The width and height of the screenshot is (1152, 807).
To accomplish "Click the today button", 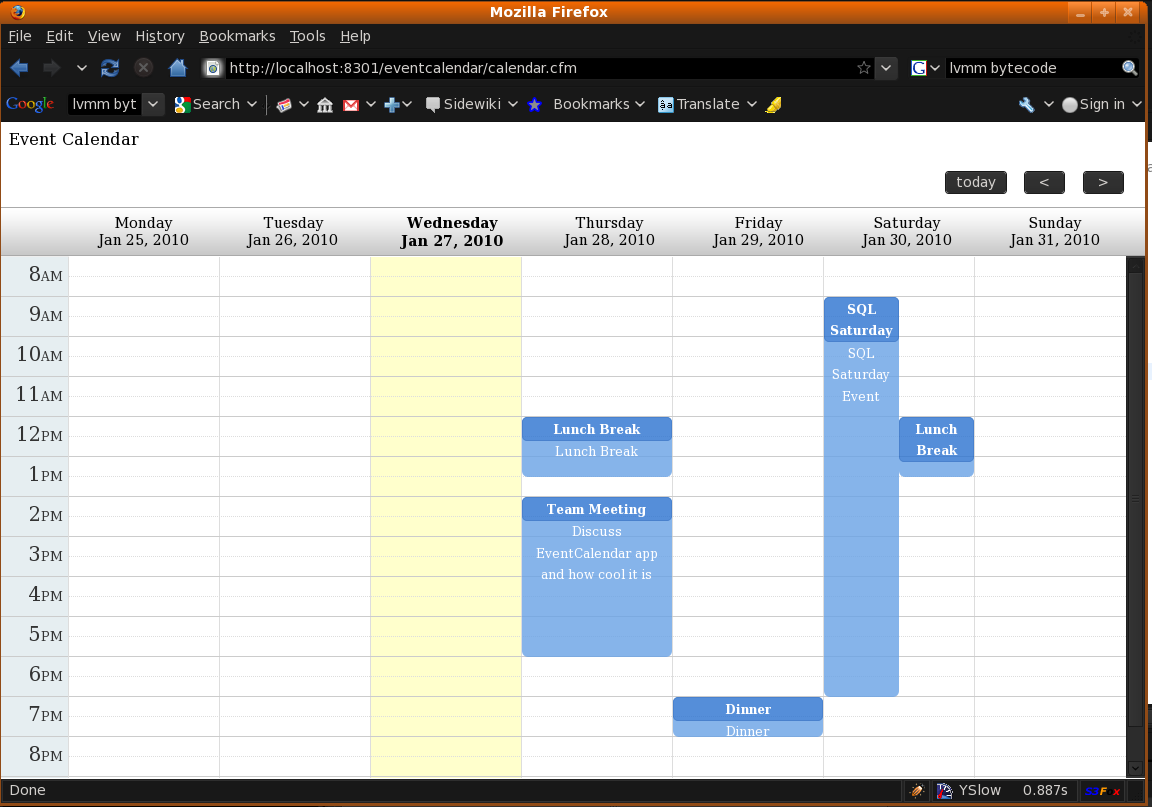I will 975,182.
